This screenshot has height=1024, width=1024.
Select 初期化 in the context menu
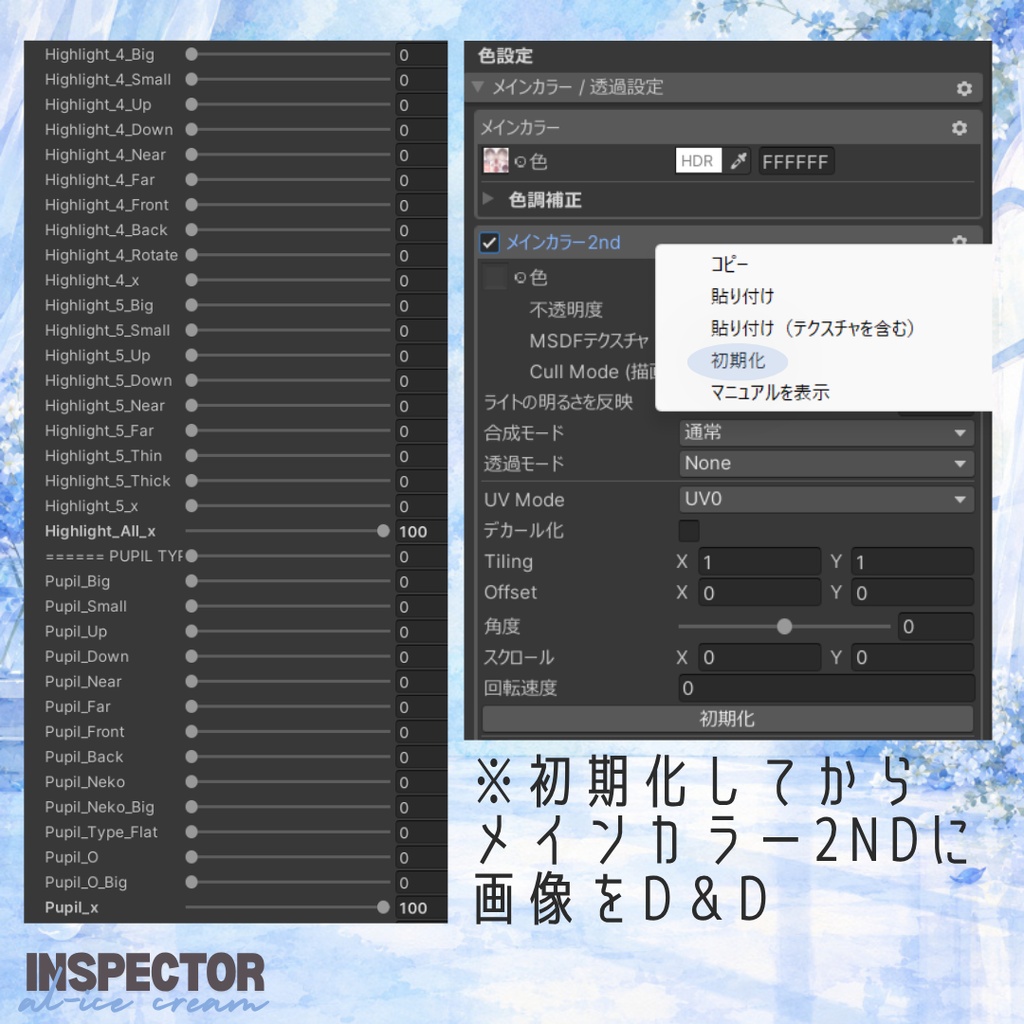tap(737, 360)
